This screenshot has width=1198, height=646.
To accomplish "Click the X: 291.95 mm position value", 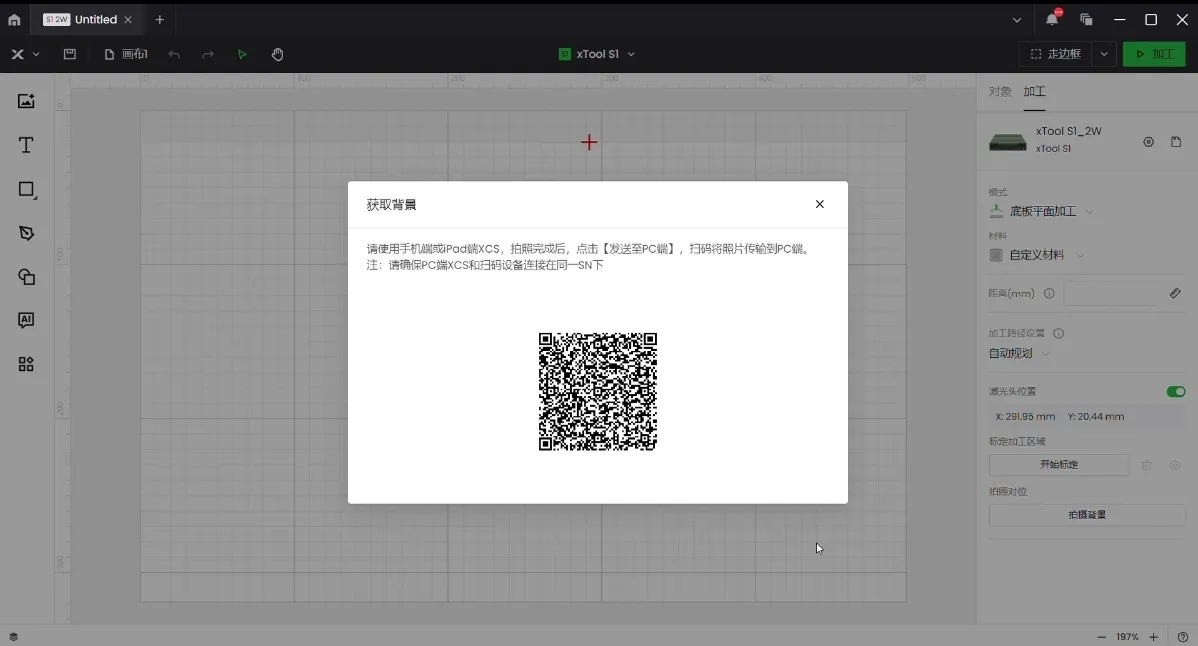I will 1025,417.
